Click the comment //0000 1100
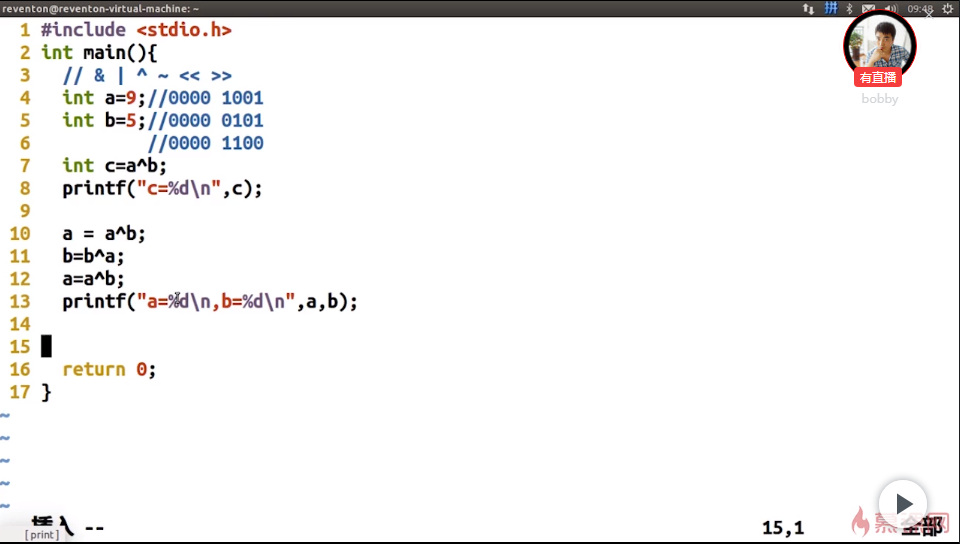 (x=206, y=143)
